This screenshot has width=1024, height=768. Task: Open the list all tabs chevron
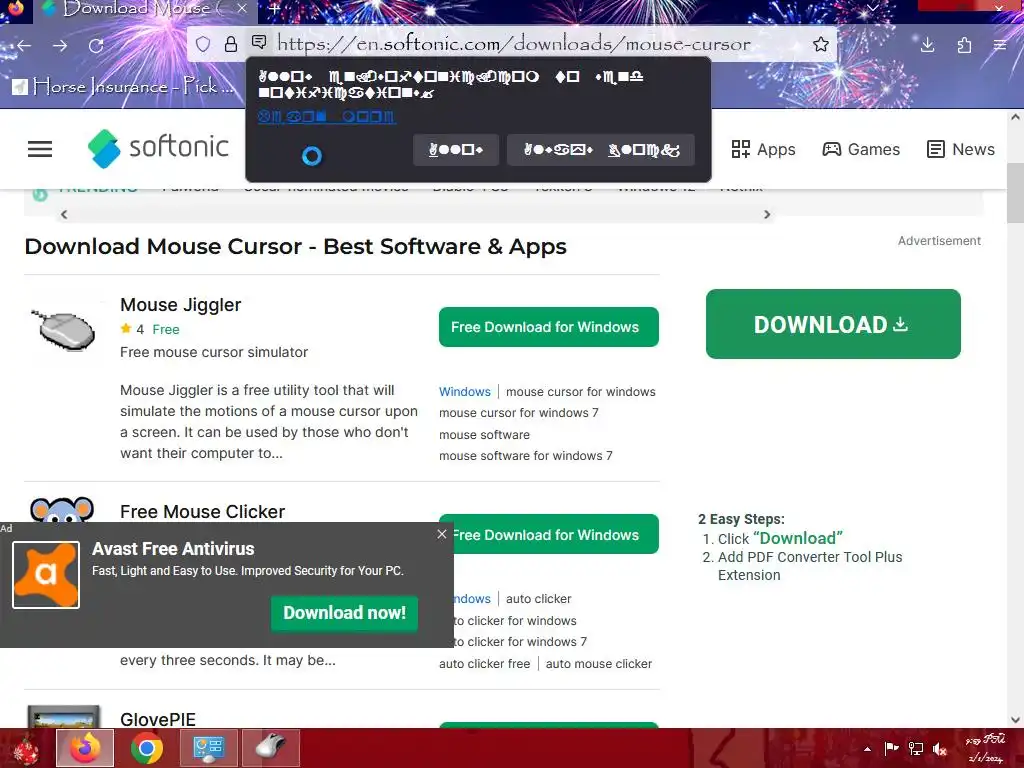[x=872, y=8]
